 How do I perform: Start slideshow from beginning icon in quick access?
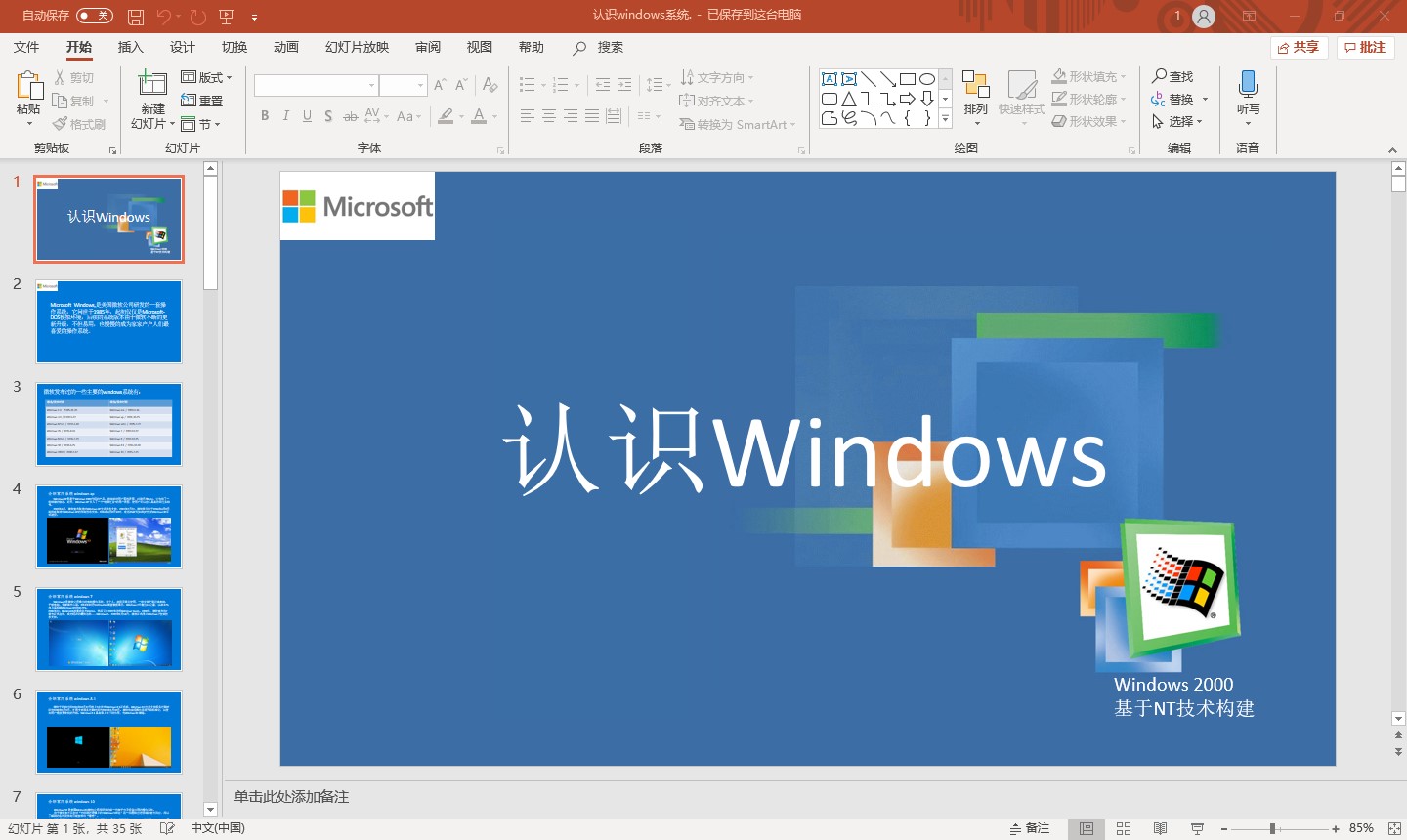(227, 16)
